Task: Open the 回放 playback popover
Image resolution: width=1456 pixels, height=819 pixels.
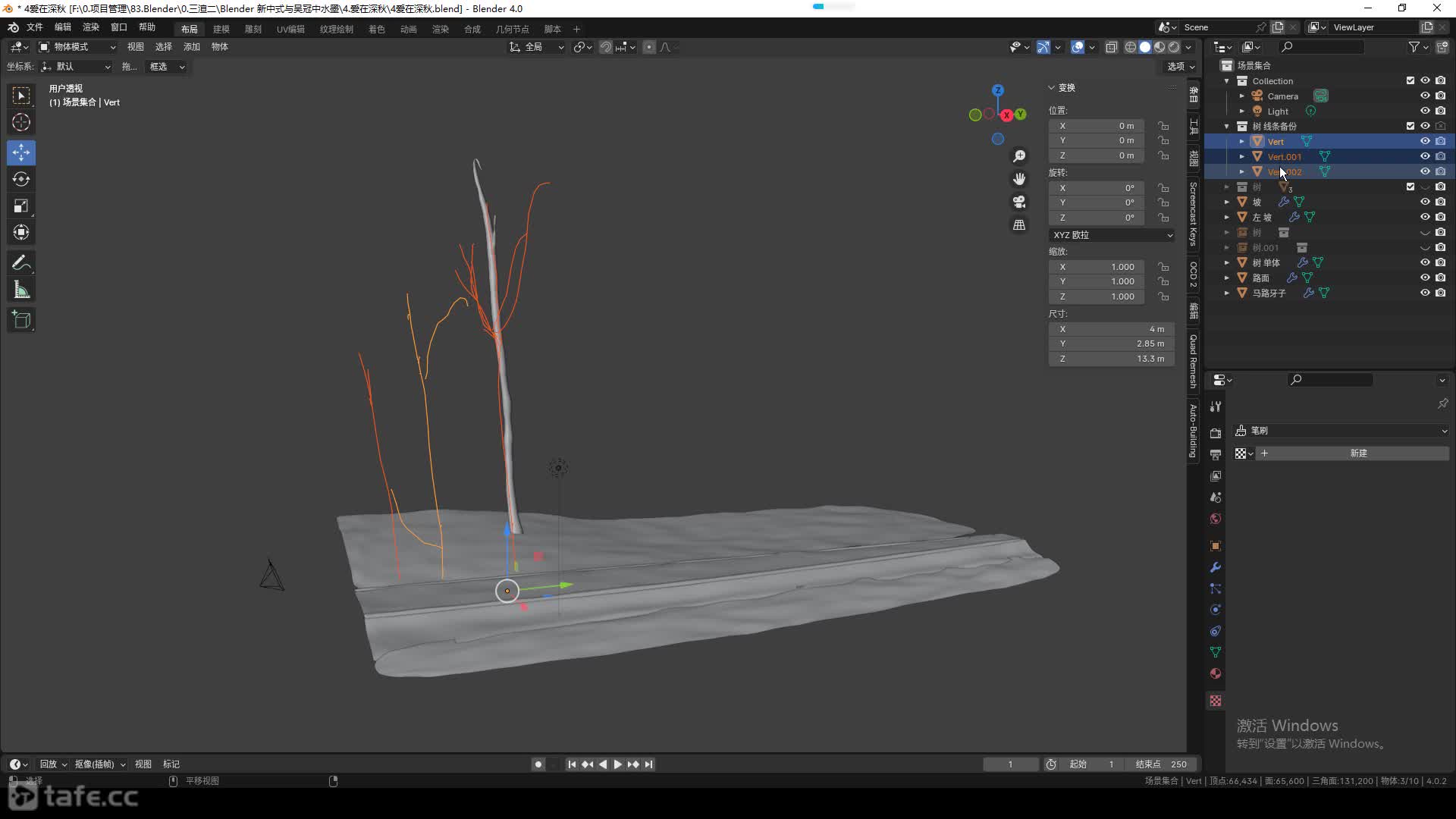Action: click(53, 764)
